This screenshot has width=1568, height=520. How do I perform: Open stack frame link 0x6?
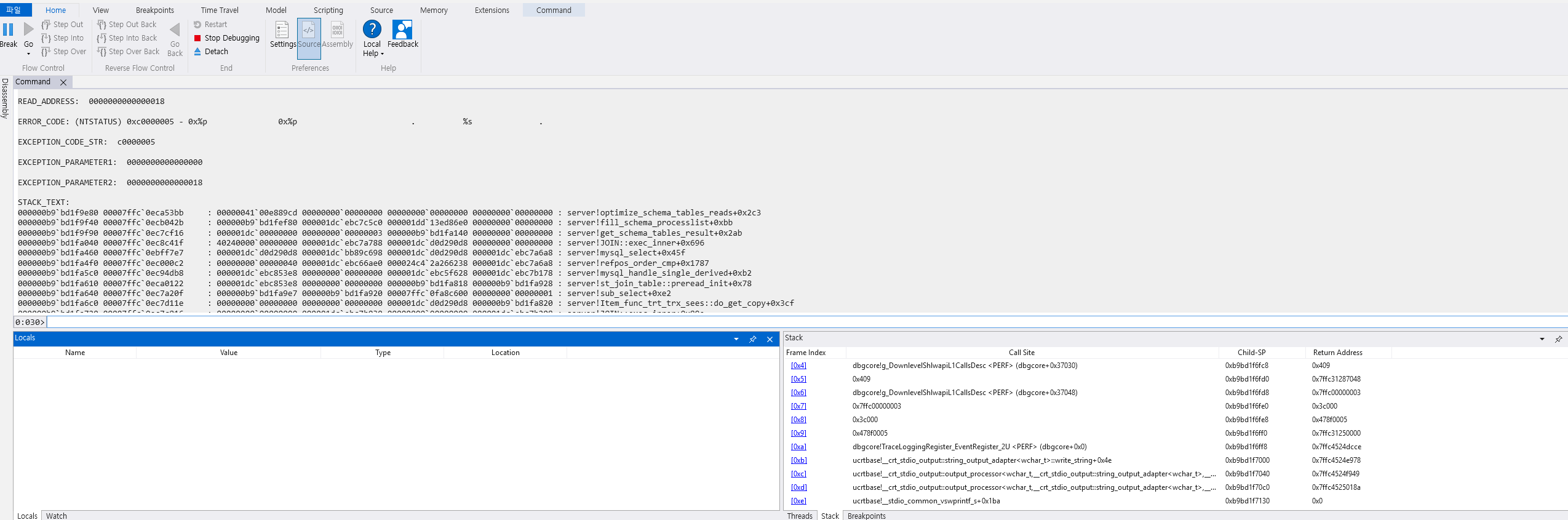(x=798, y=393)
